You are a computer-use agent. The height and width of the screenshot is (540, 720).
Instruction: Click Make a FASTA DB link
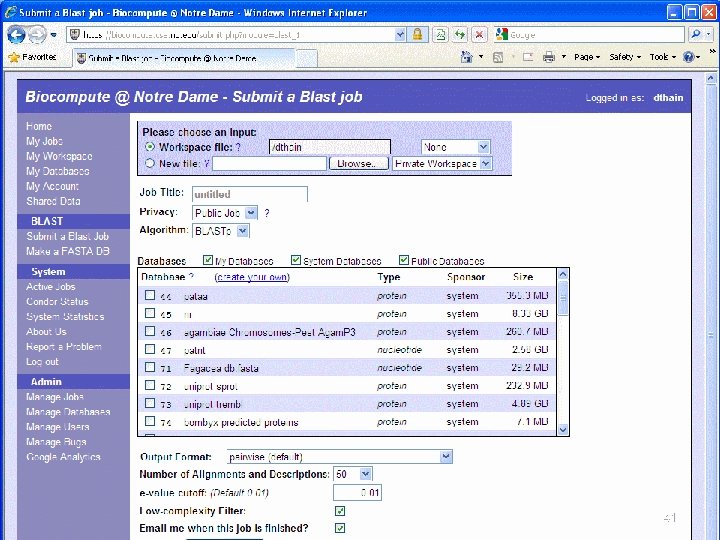[68, 251]
